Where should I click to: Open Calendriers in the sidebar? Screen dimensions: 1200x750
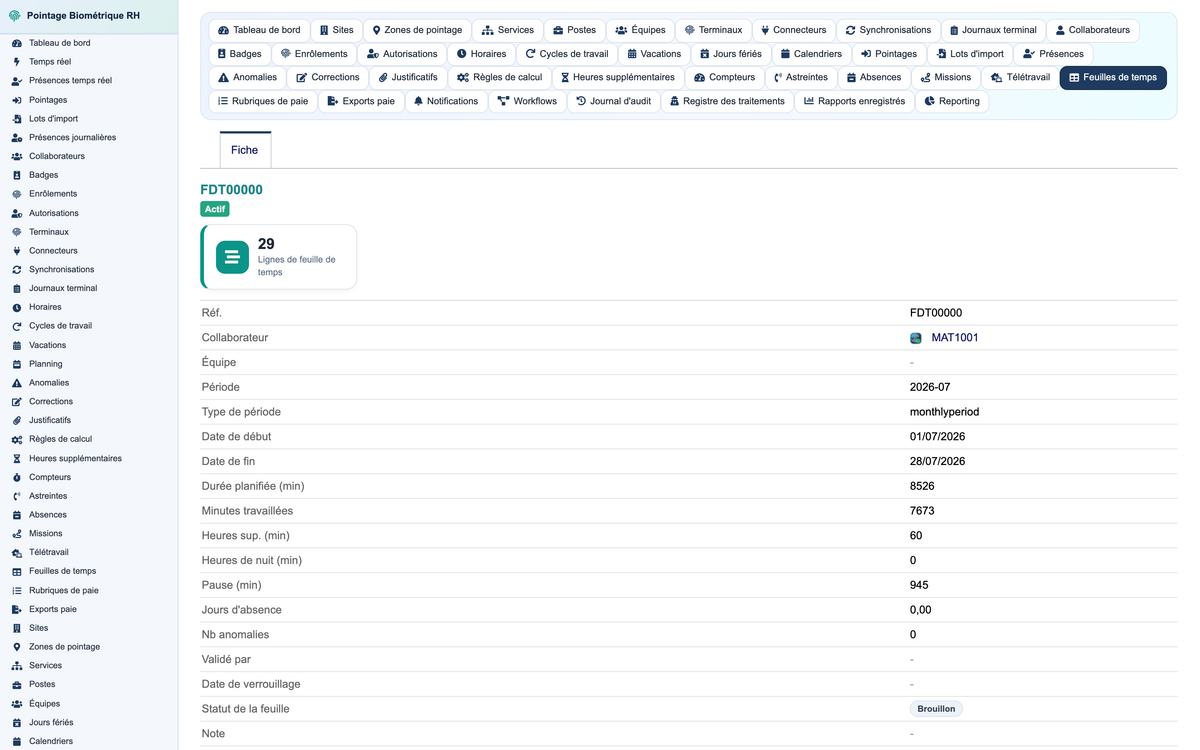[x=51, y=741]
